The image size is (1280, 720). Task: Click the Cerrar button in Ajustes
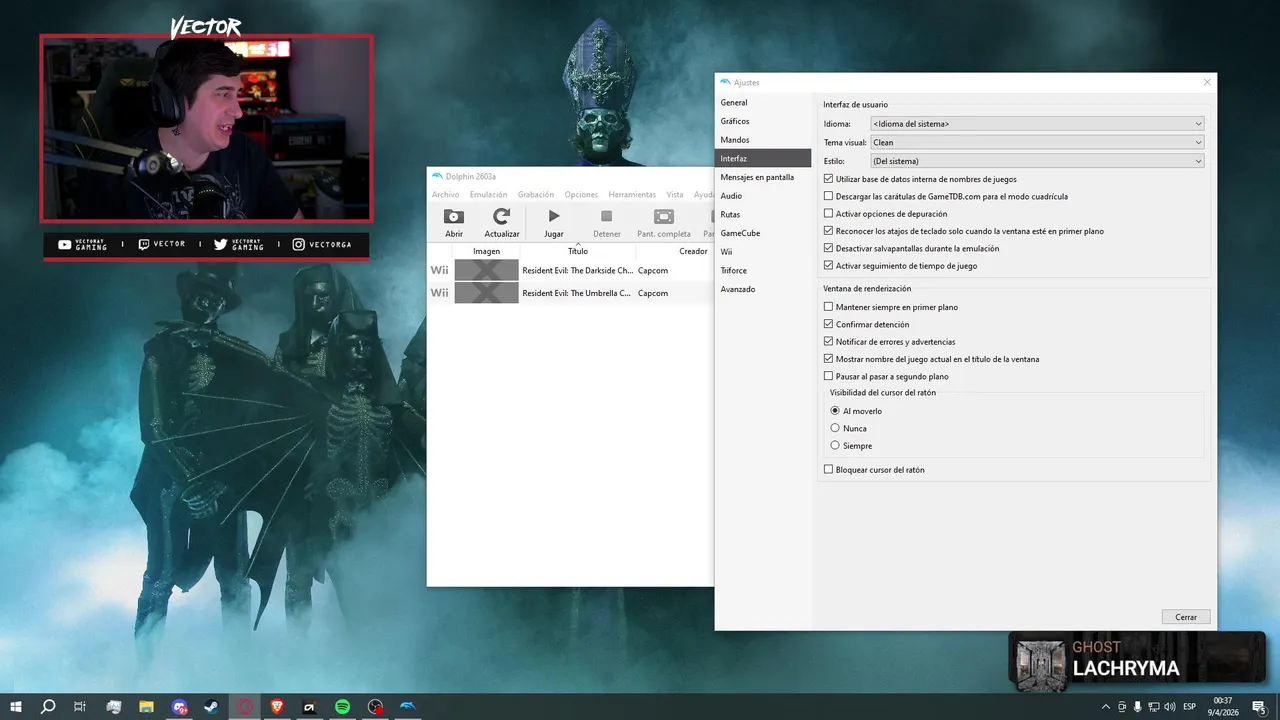[1186, 617]
